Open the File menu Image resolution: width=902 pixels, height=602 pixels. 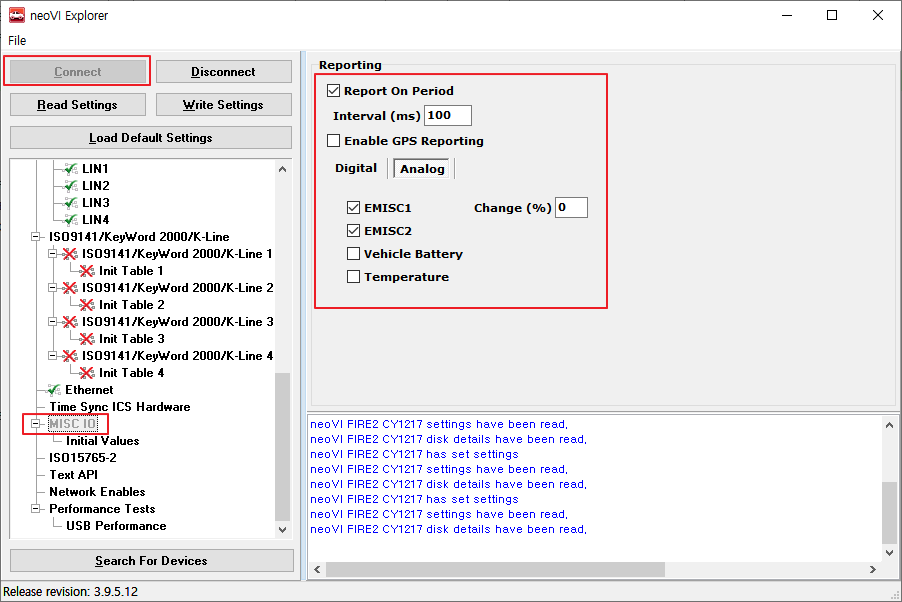(17, 41)
